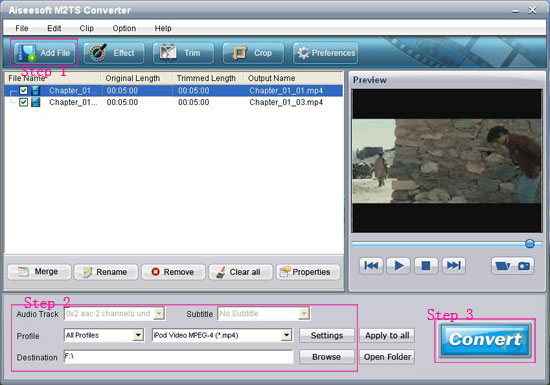550x385 pixels.
Task: Take a snapshot with the camera icon
Action: coord(524,266)
